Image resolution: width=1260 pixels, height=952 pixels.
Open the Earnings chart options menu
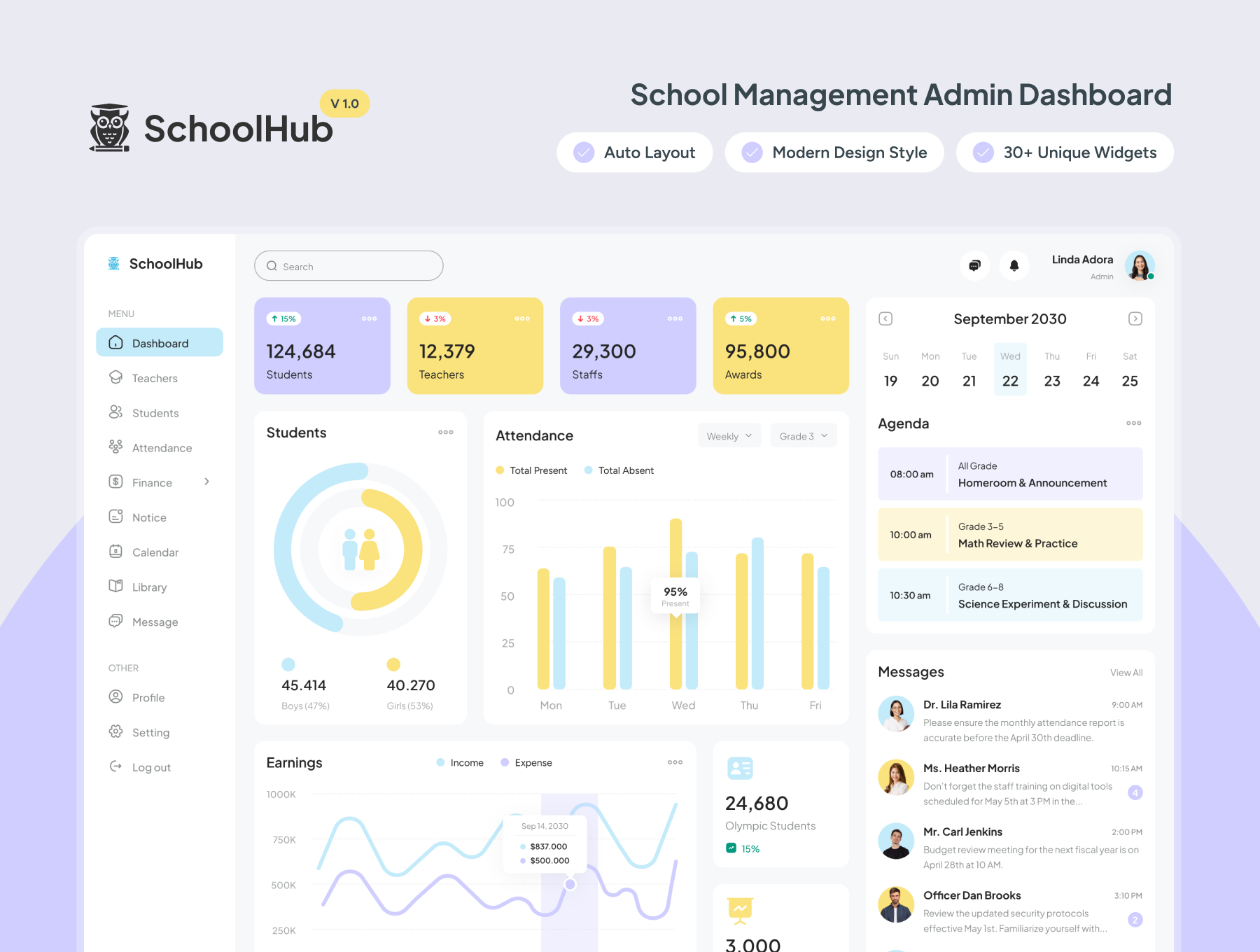[x=675, y=762]
